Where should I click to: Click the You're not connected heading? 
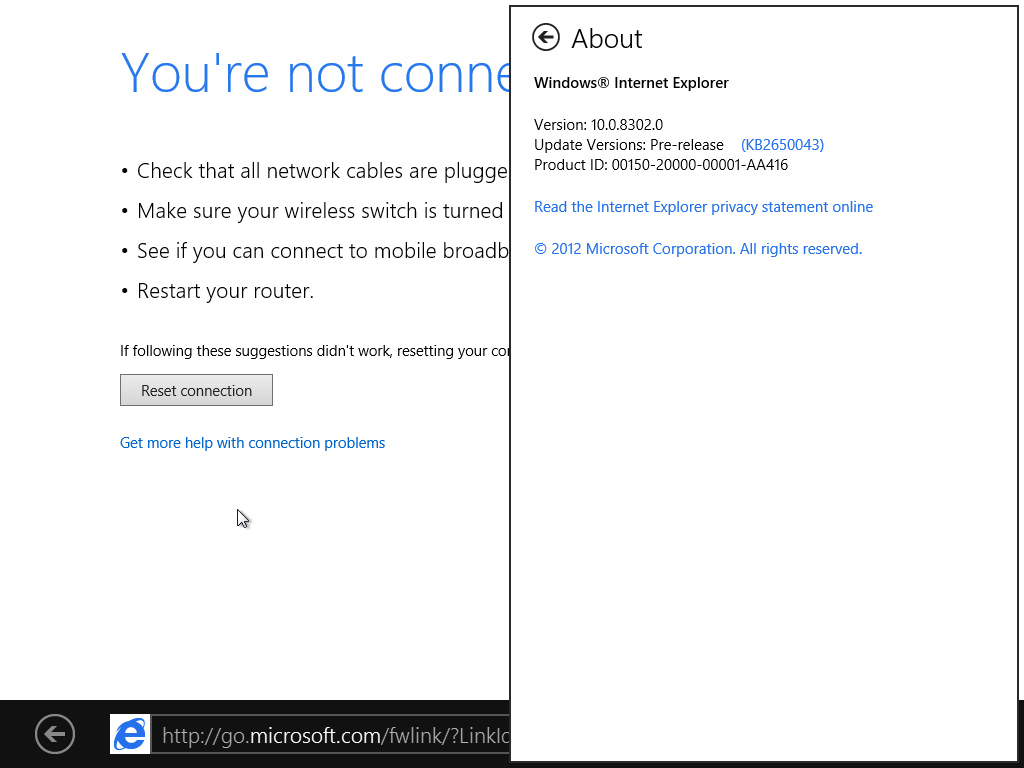316,73
